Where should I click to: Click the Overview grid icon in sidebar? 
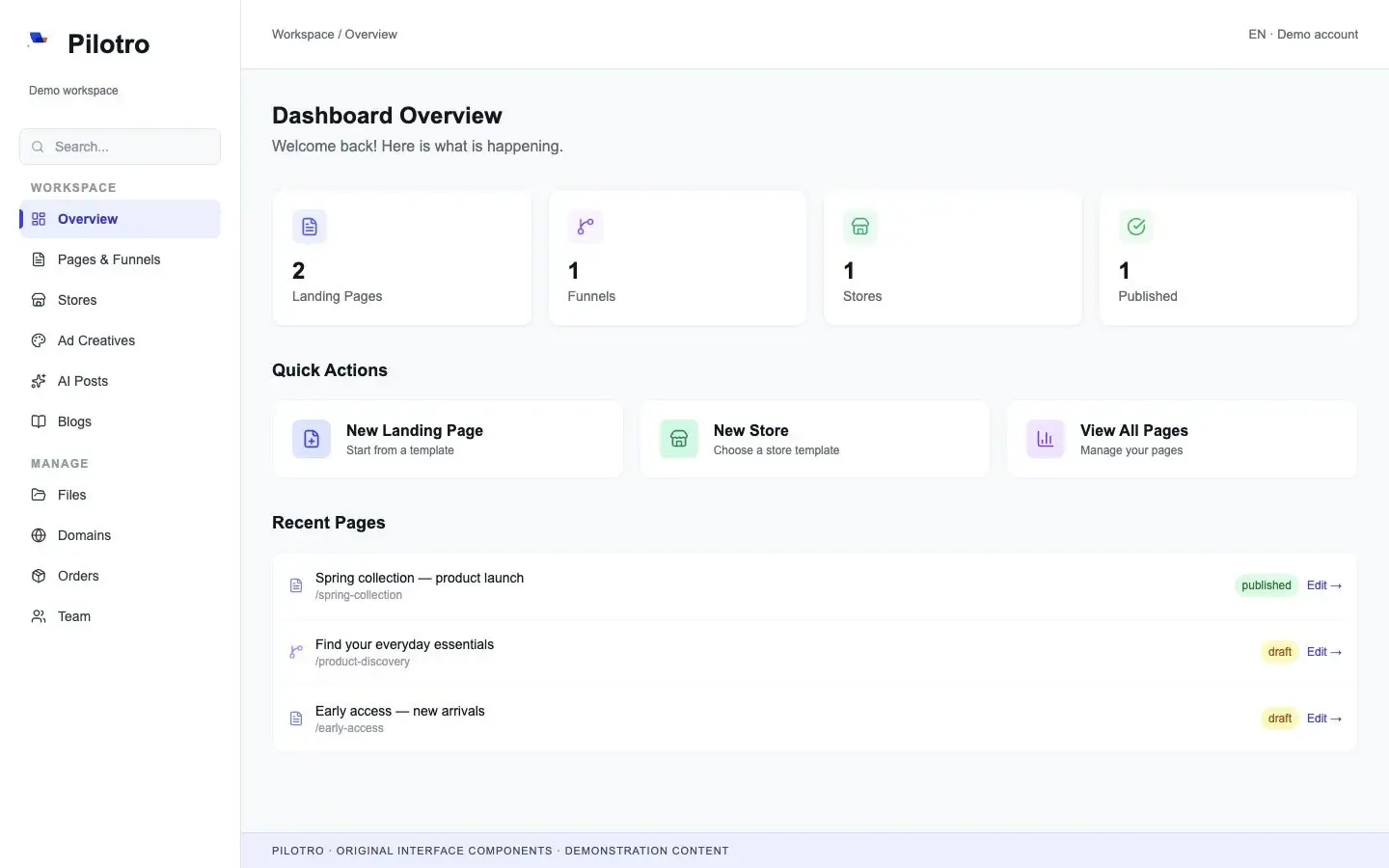pyautogui.click(x=39, y=219)
